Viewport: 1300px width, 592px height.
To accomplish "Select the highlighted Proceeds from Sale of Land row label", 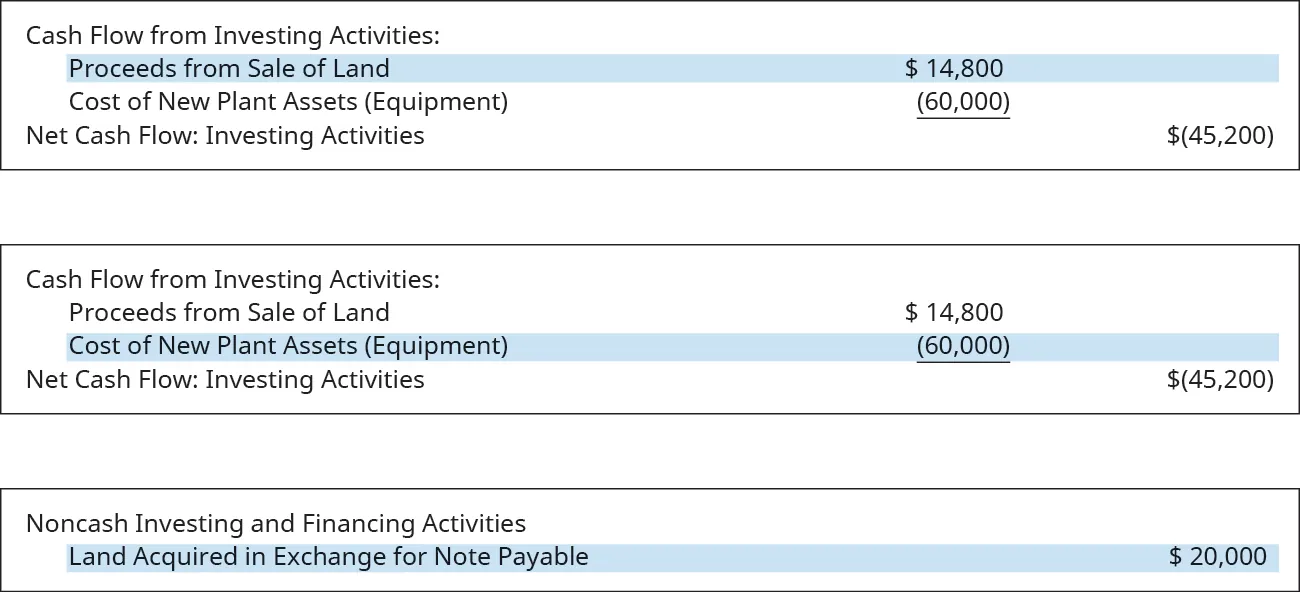I will pos(229,69).
